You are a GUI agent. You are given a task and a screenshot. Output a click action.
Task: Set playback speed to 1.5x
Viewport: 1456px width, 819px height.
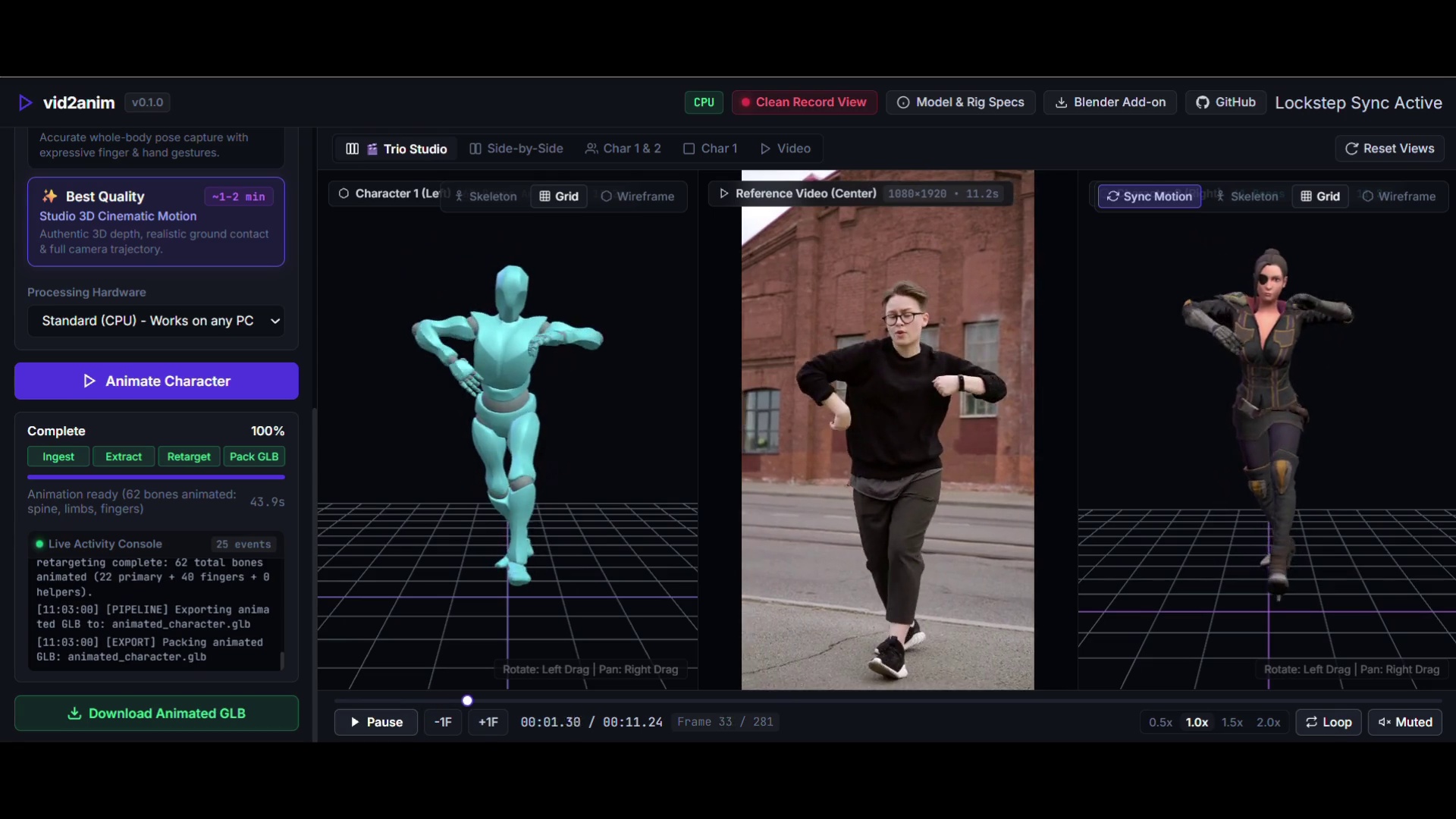coord(1232,722)
